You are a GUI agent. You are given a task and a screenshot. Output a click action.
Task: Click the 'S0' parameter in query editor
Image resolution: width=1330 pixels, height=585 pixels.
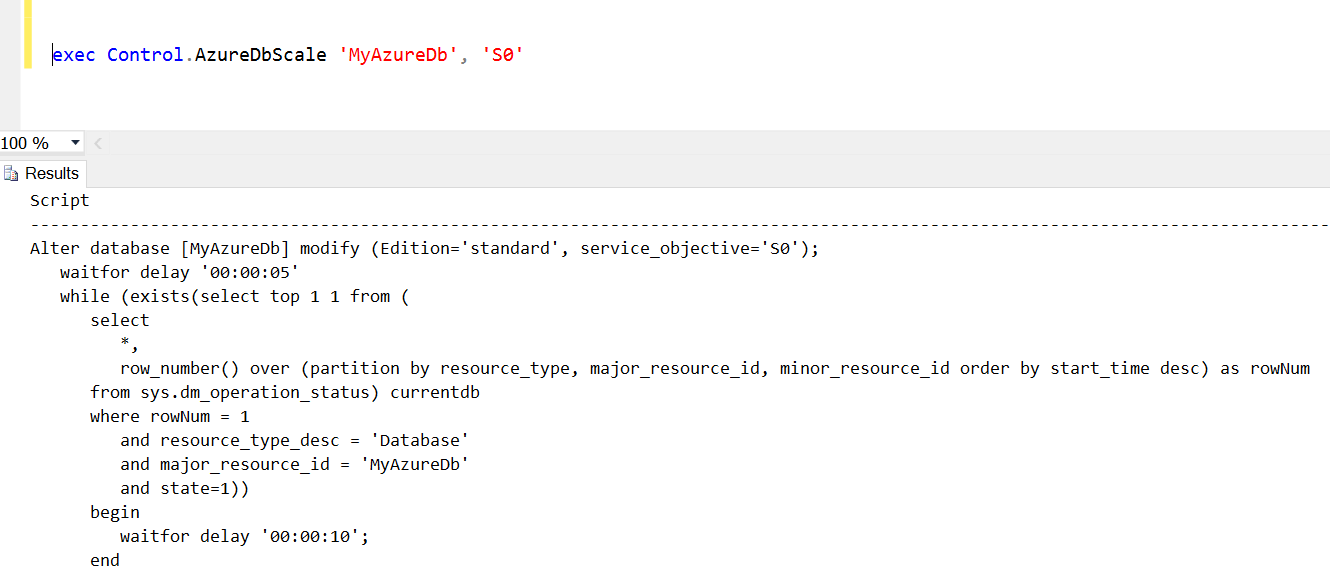(503, 55)
